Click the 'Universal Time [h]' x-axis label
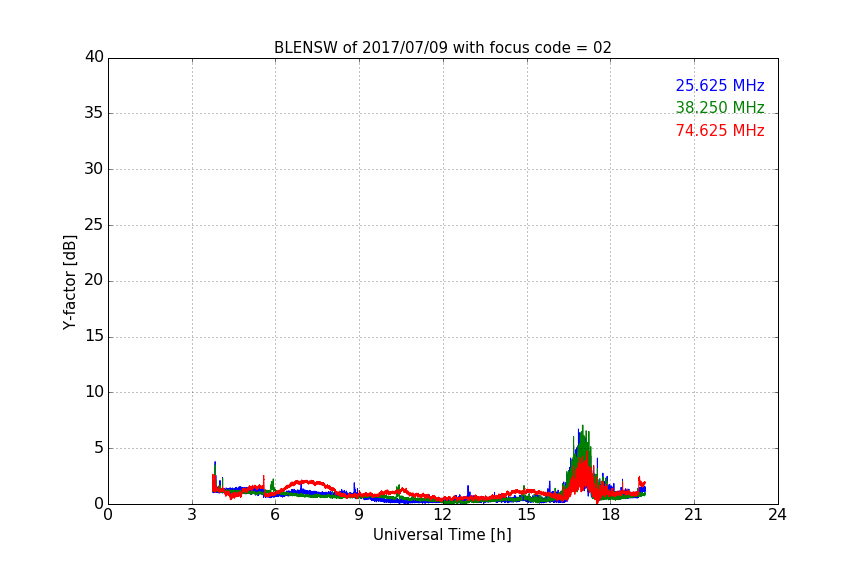864x576 pixels. 442,535
